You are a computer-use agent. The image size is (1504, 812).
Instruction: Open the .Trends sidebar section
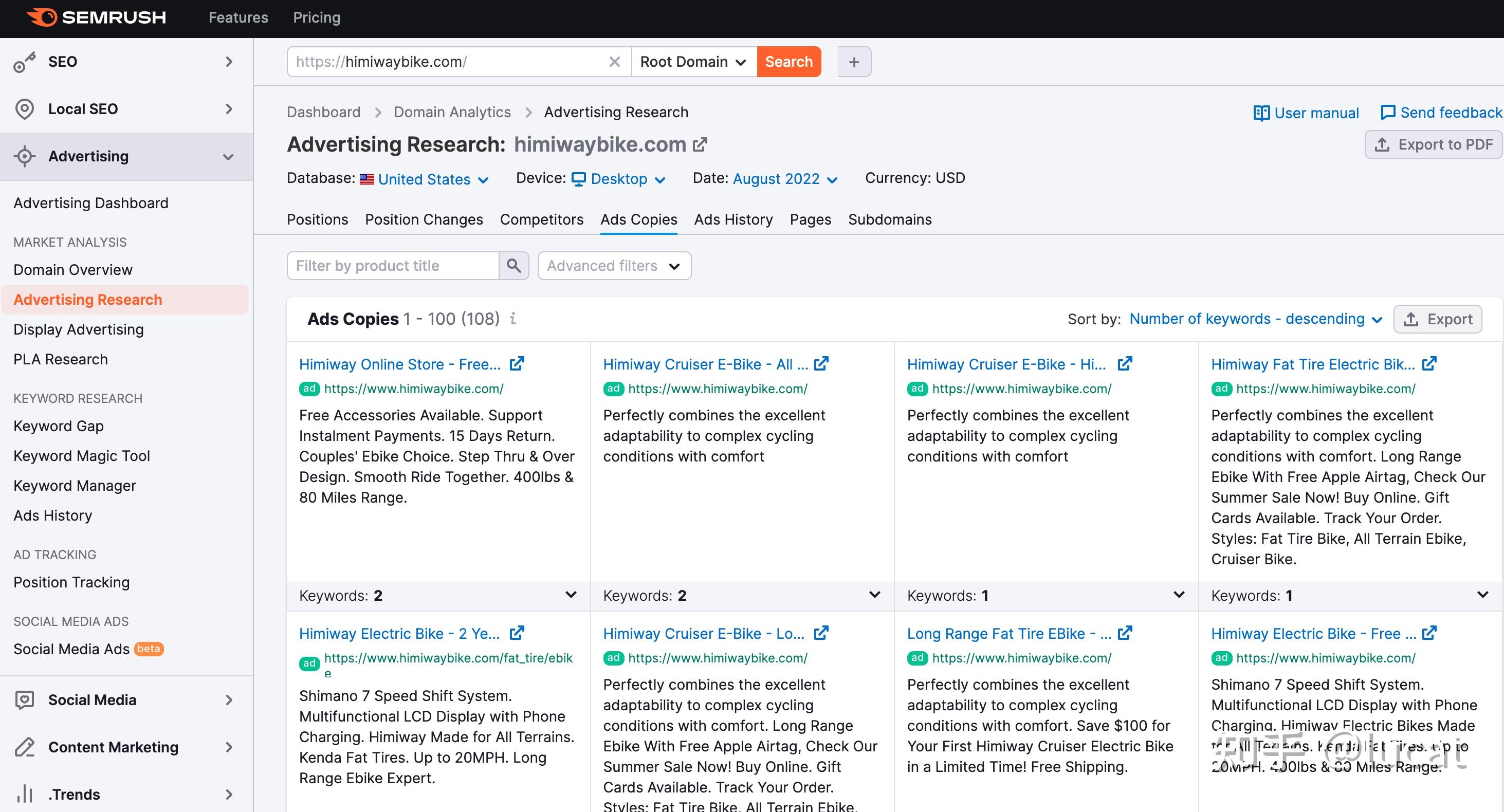(74, 794)
